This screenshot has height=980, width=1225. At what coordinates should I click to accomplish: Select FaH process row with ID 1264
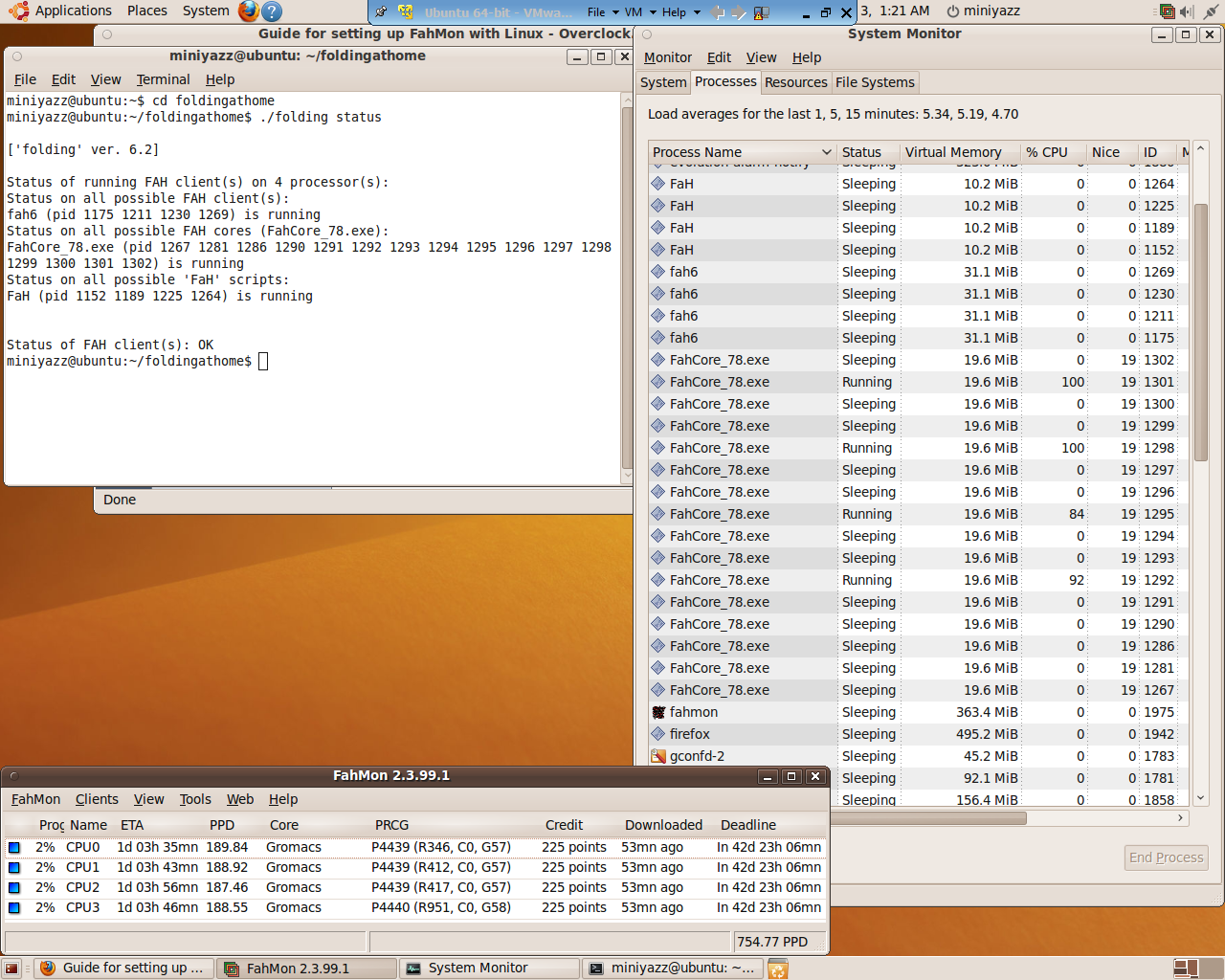[919, 184]
